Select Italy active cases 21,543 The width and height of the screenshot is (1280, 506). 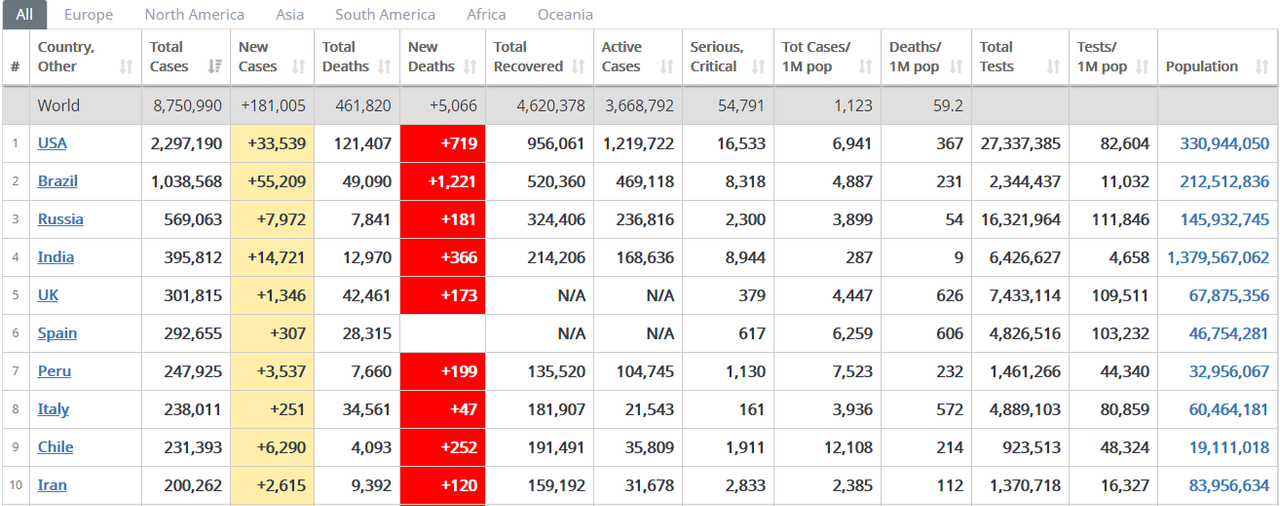tap(648, 409)
